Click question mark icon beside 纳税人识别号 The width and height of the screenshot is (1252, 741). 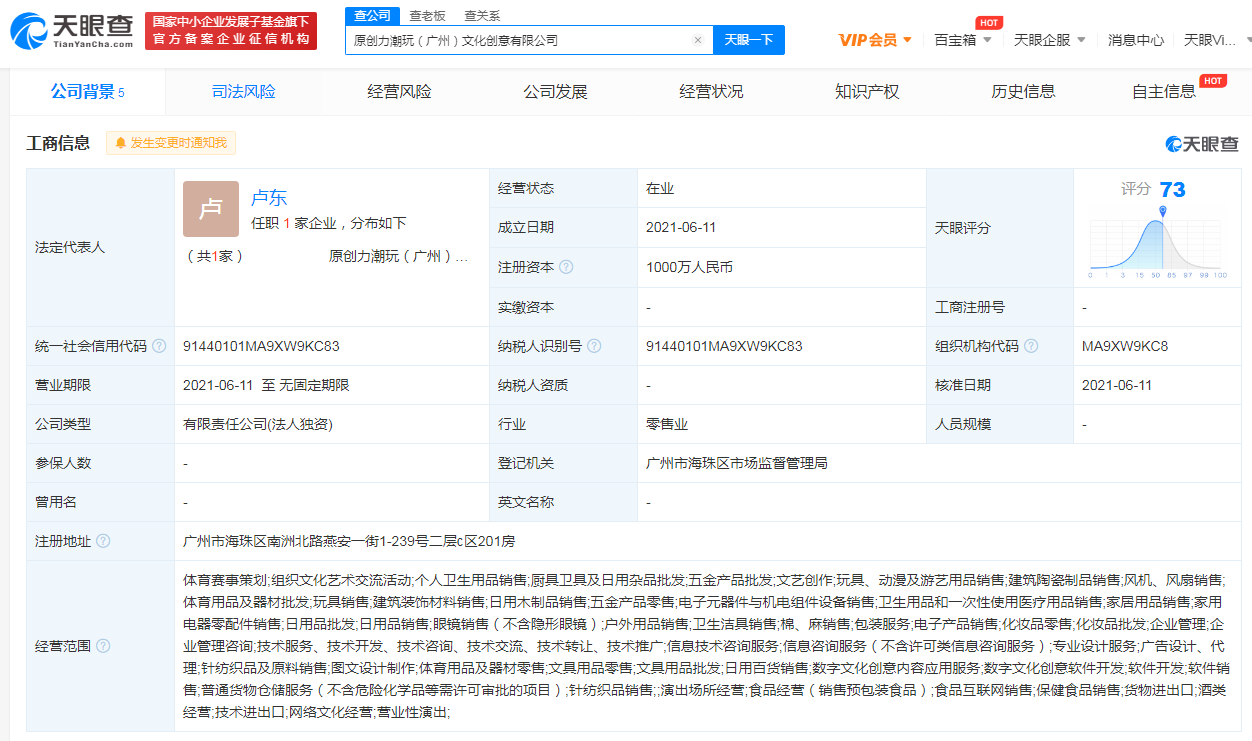596,346
